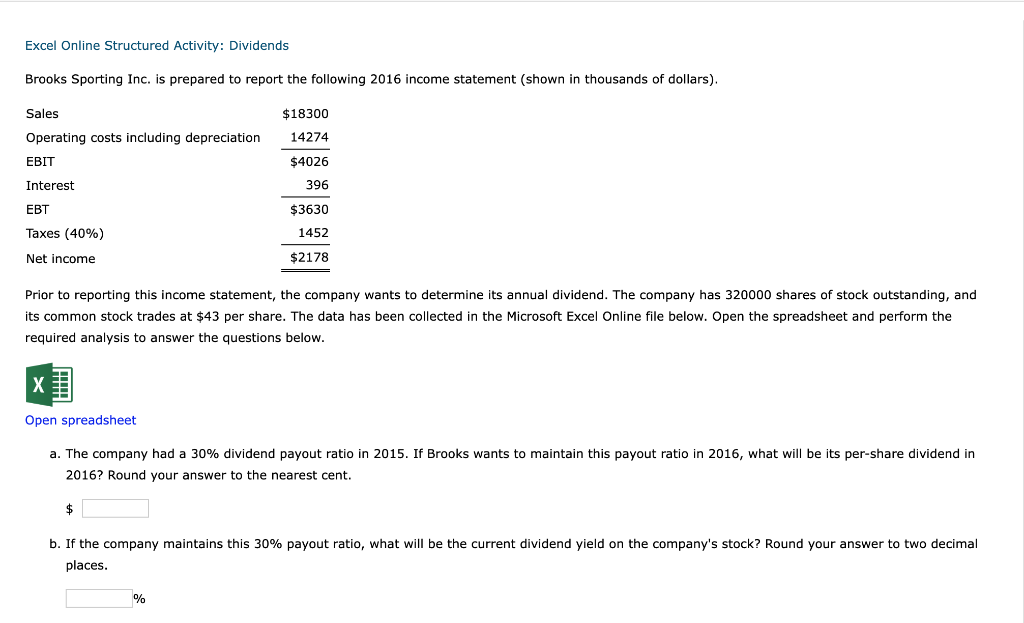The height and width of the screenshot is (623, 1024).
Task: Click the green Excel spreadsheet icon
Action: [49, 384]
